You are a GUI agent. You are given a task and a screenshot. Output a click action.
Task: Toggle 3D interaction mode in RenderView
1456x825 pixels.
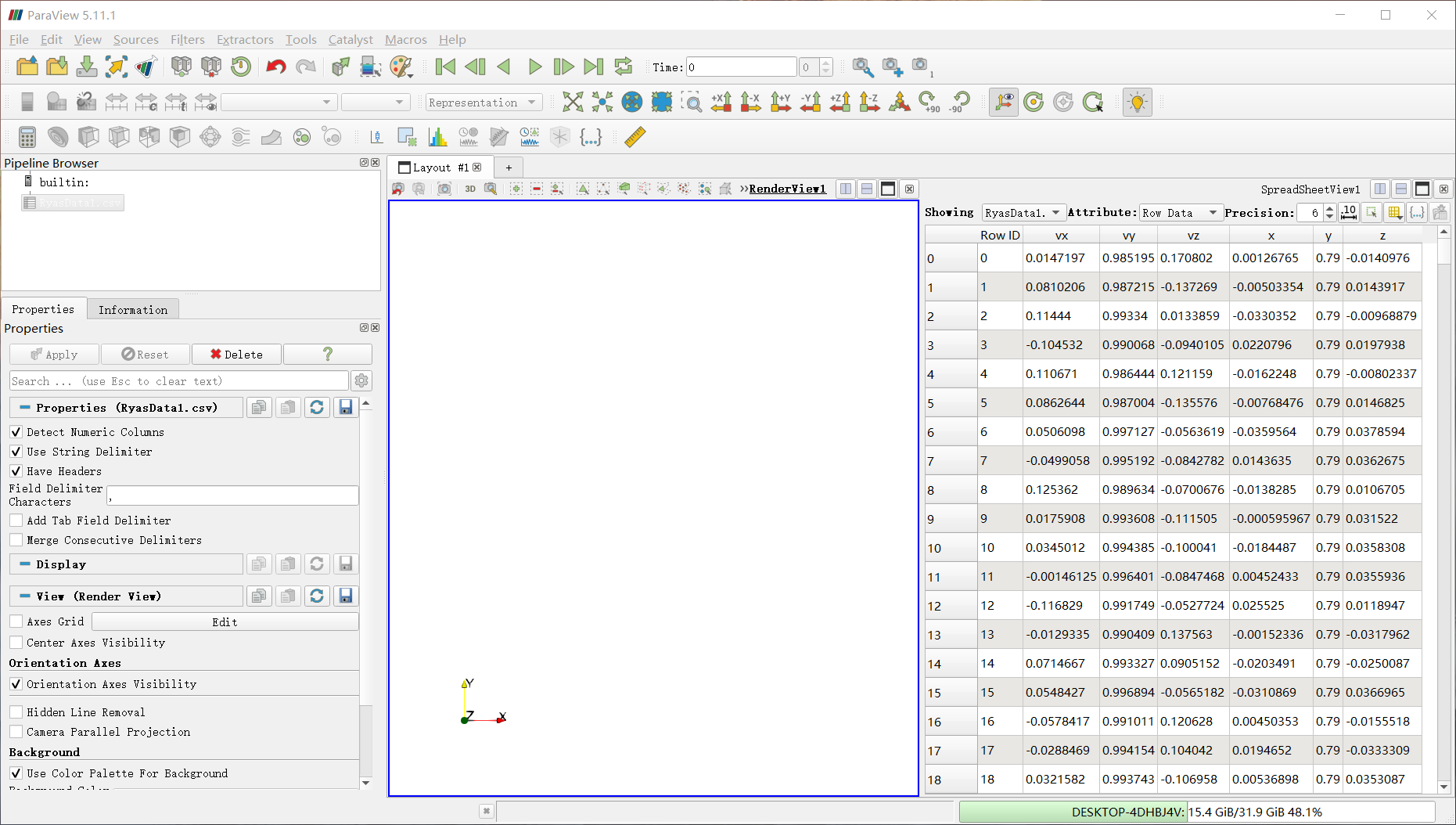tap(470, 189)
